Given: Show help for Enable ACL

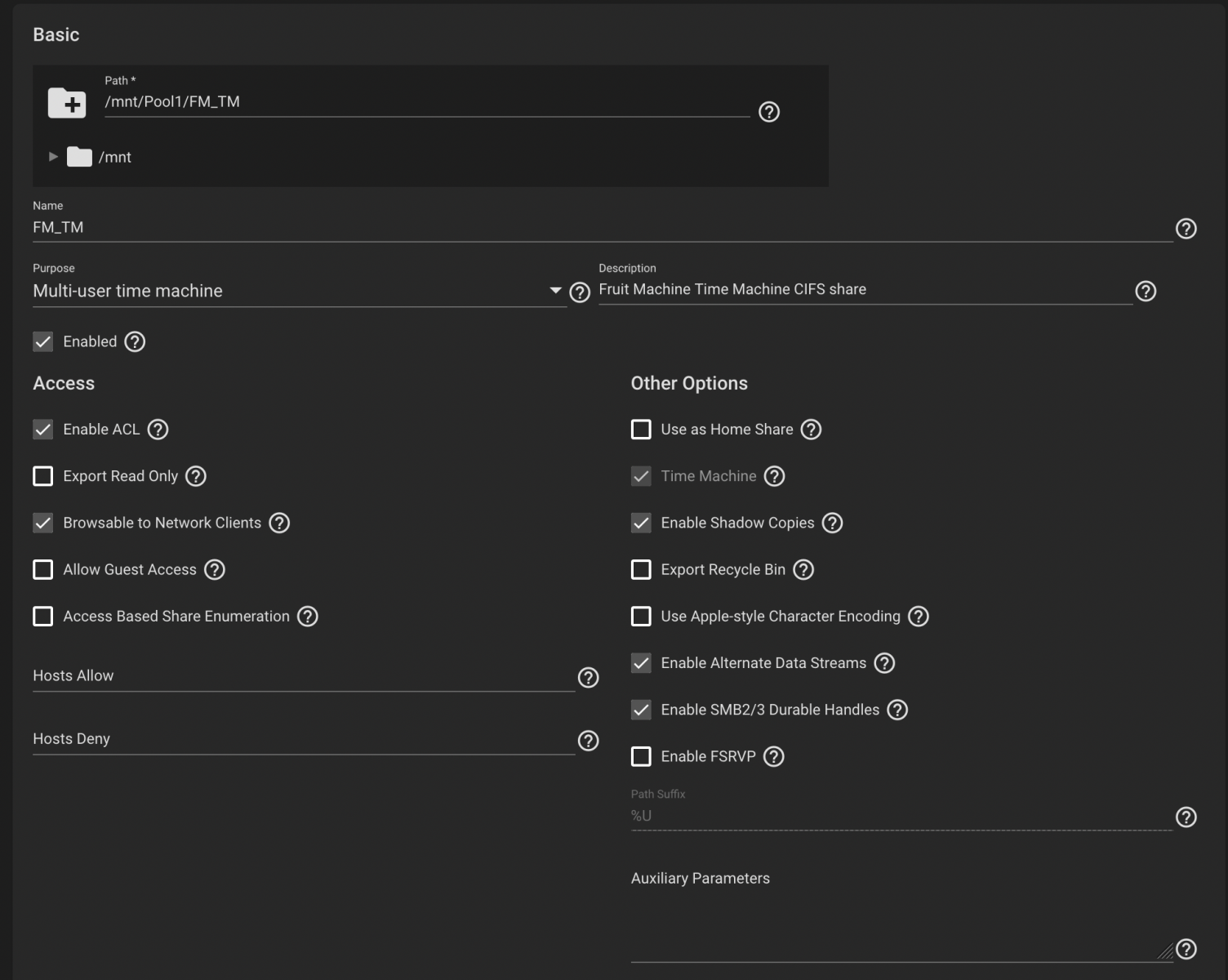Looking at the screenshot, I should 158,430.
